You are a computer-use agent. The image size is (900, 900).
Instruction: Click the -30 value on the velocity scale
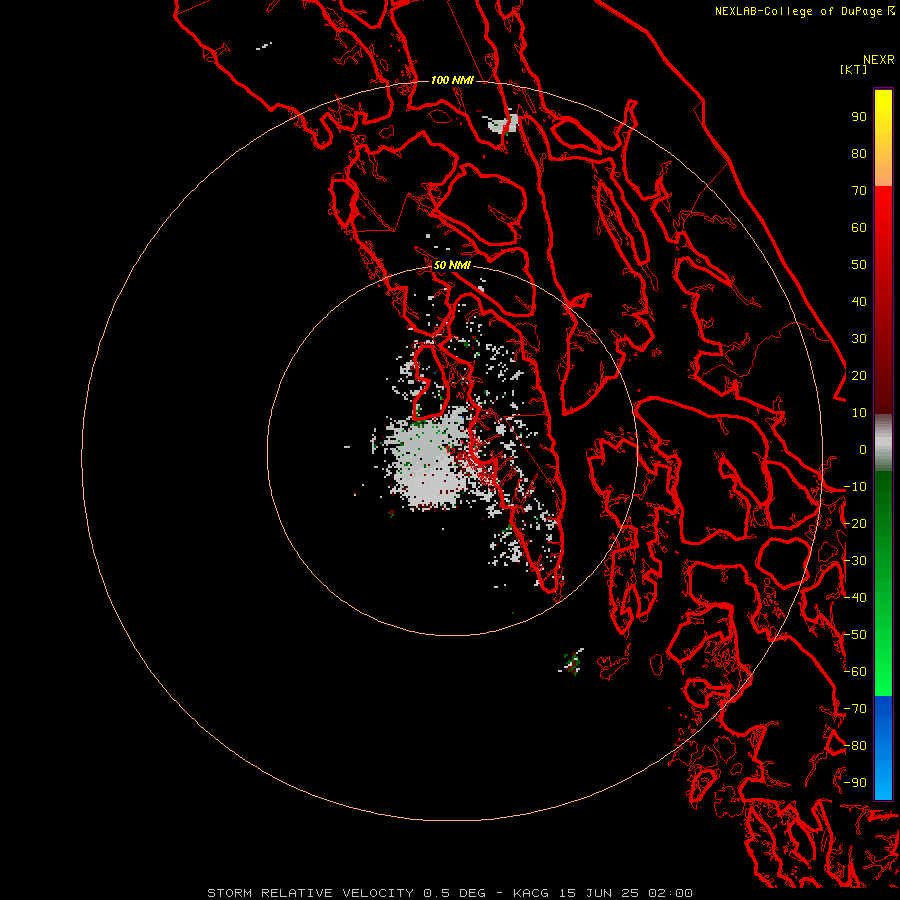click(855, 561)
